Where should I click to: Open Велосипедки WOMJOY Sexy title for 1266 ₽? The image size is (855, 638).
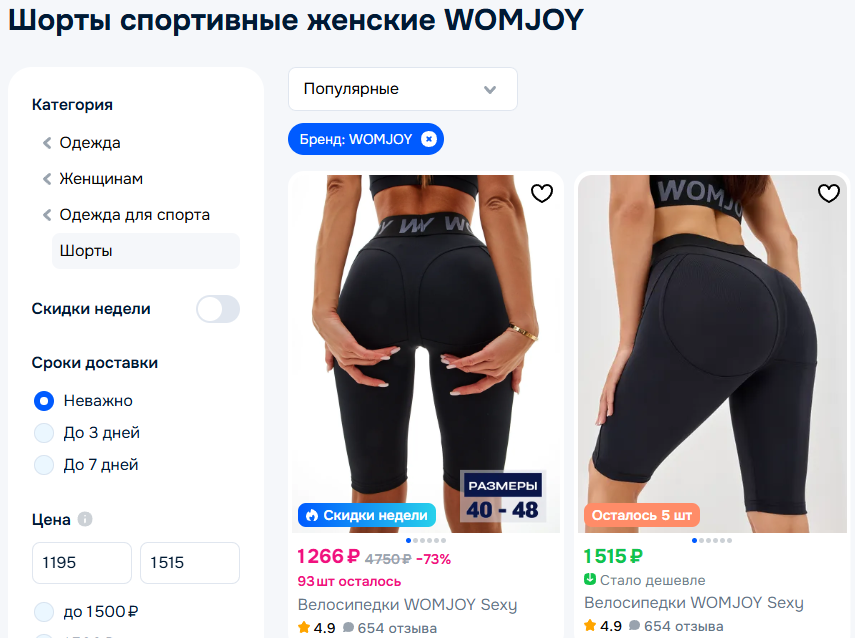pos(407,605)
